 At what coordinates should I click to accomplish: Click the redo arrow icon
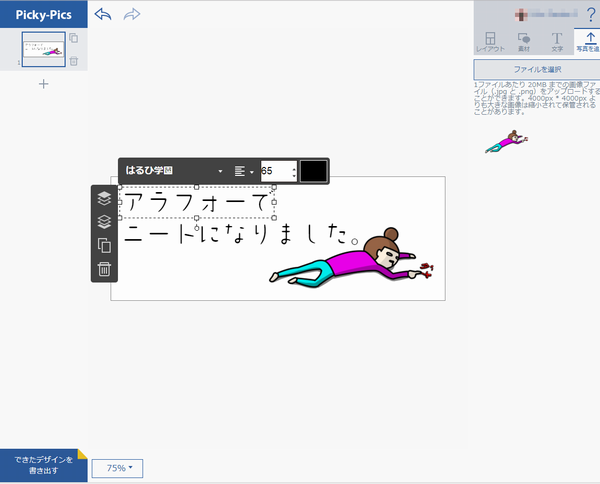point(132,15)
